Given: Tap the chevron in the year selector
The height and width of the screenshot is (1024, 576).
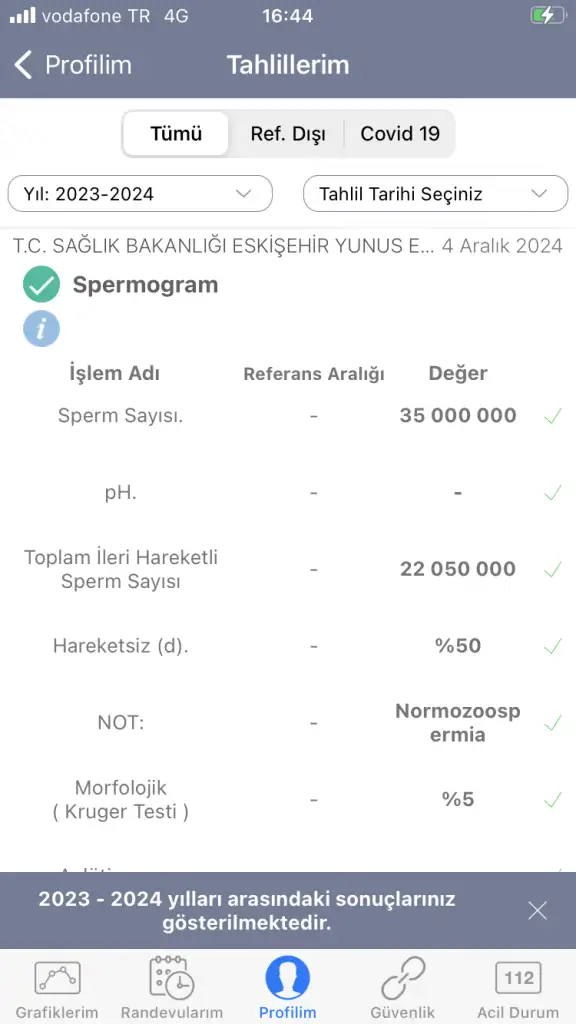Looking at the screenshot, I should click(244, 193).
